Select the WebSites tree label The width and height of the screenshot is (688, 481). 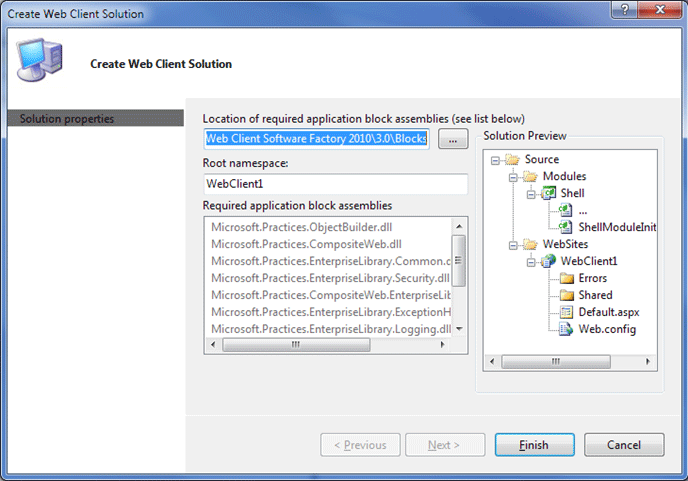click(x=565, y=244)
